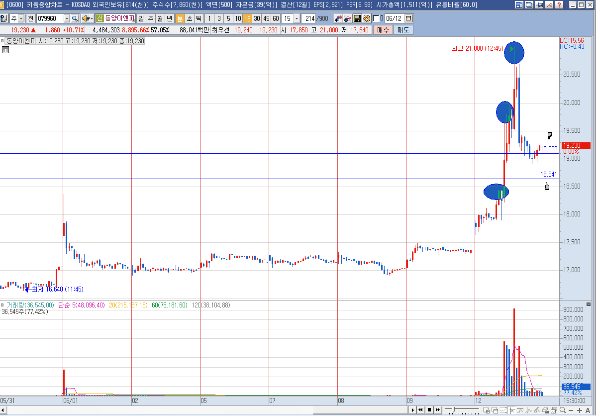Screen dimensions: 600x418
Task: Click the 전 button left of stock code
Action: [x=30, y=18]
